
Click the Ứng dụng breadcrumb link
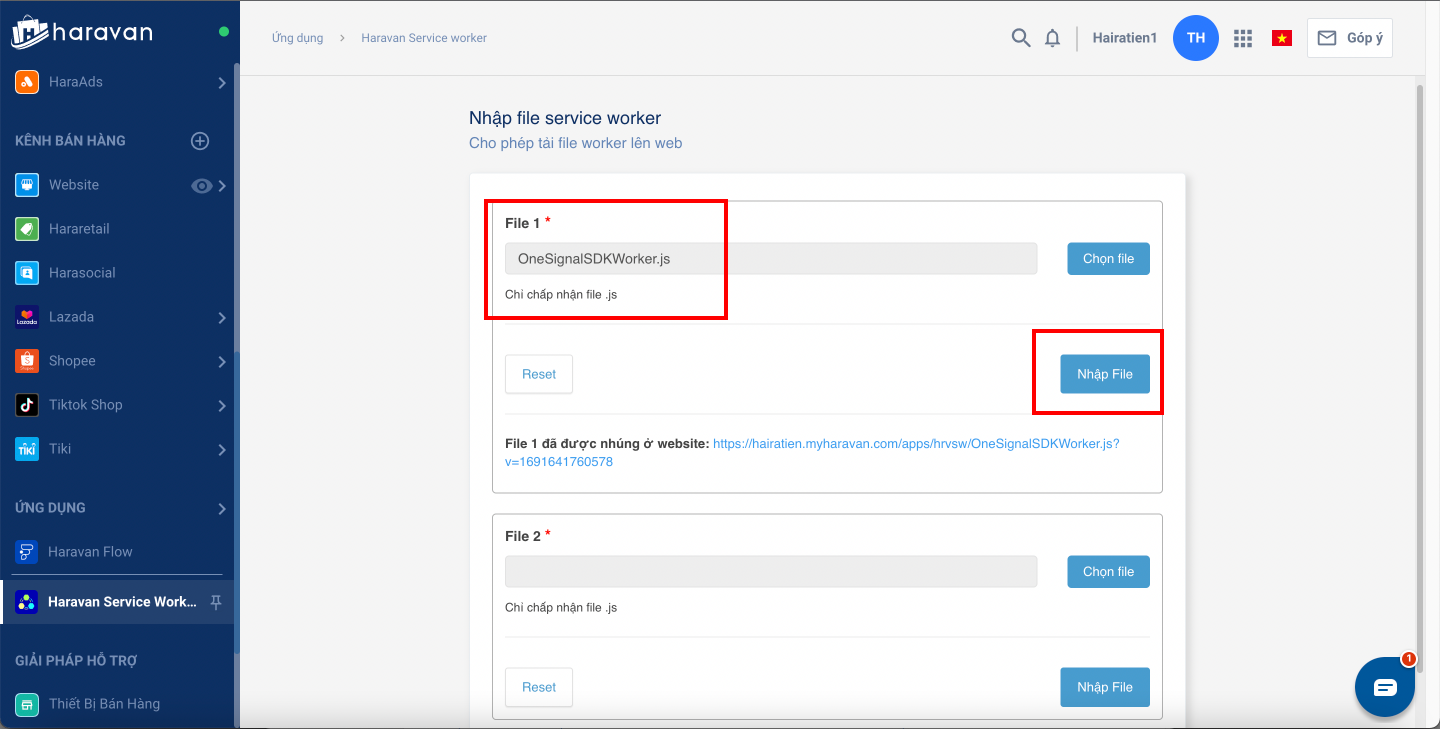[x=297, y=38]
